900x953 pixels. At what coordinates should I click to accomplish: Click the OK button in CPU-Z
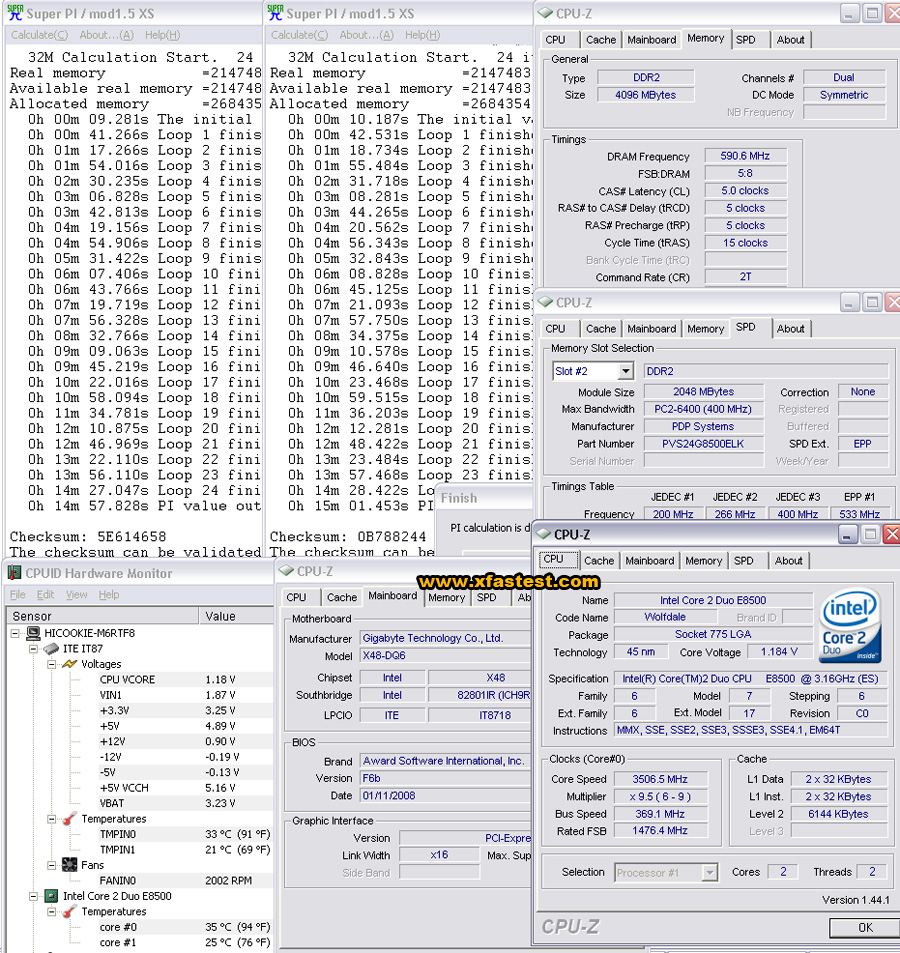(x=865, y=927)
